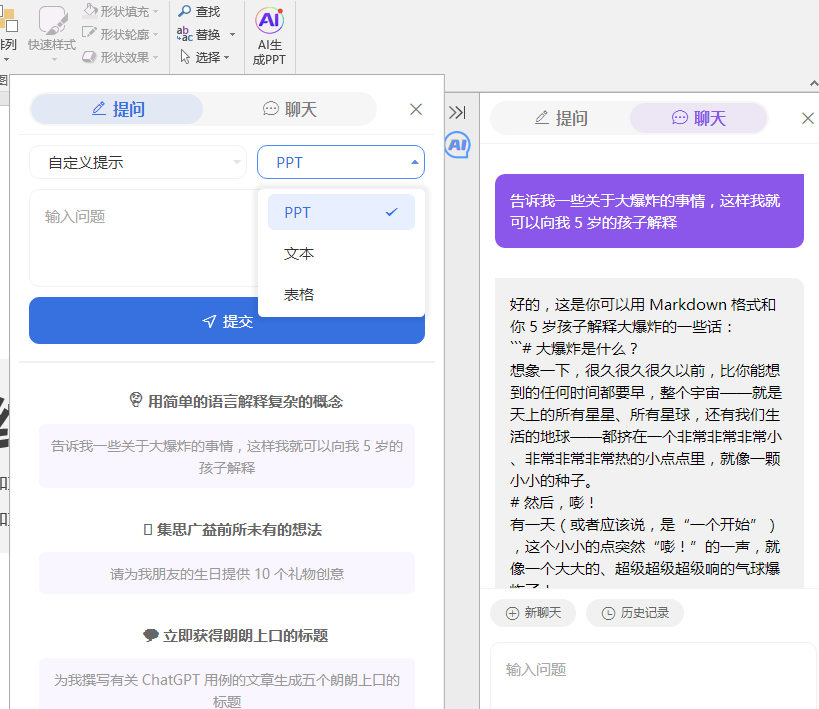Choose 表格 from the output type list
Screen dimensions: 819x709
(299, 295)
